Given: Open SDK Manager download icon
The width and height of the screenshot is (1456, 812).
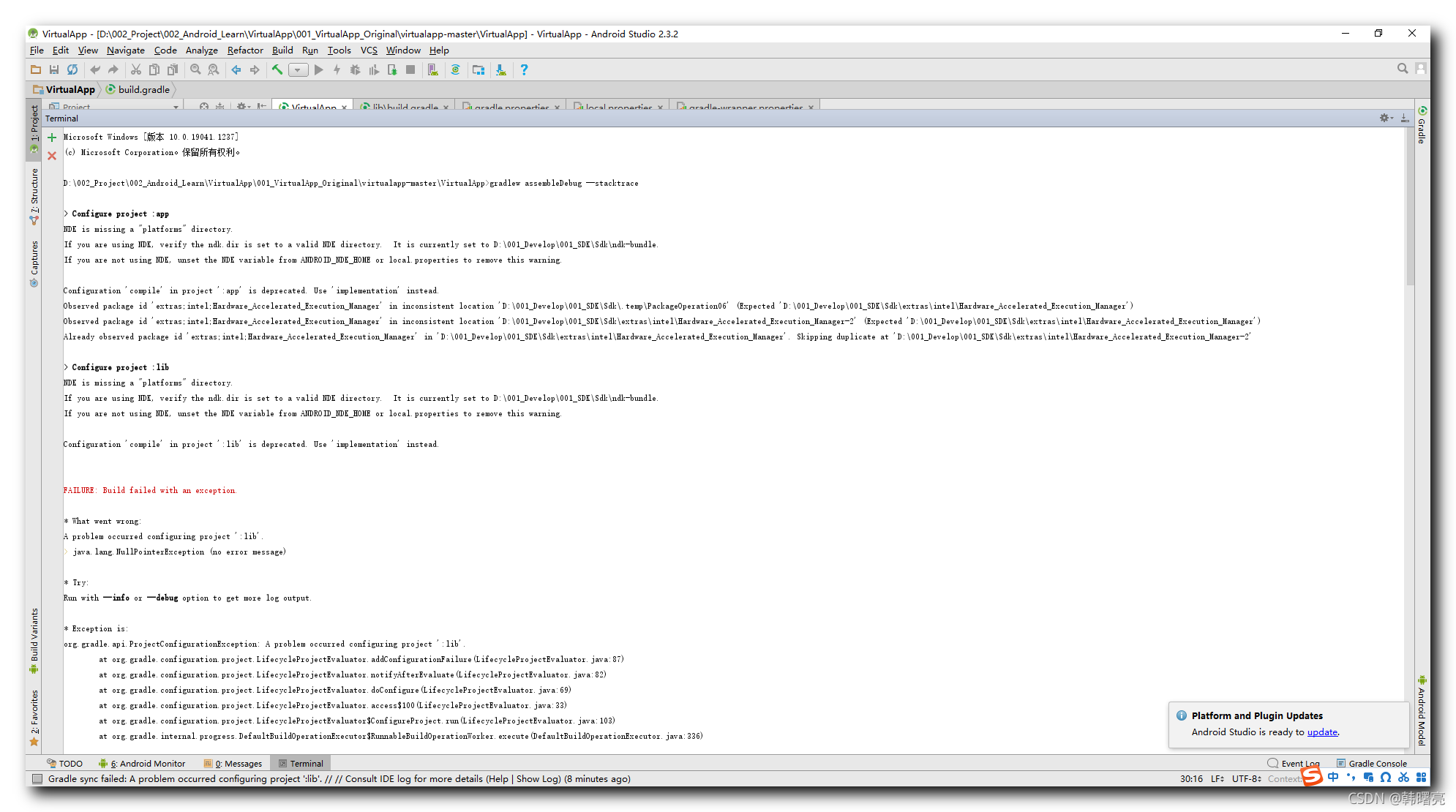Looking at the screenshot, I should click(x=501, y=69).
